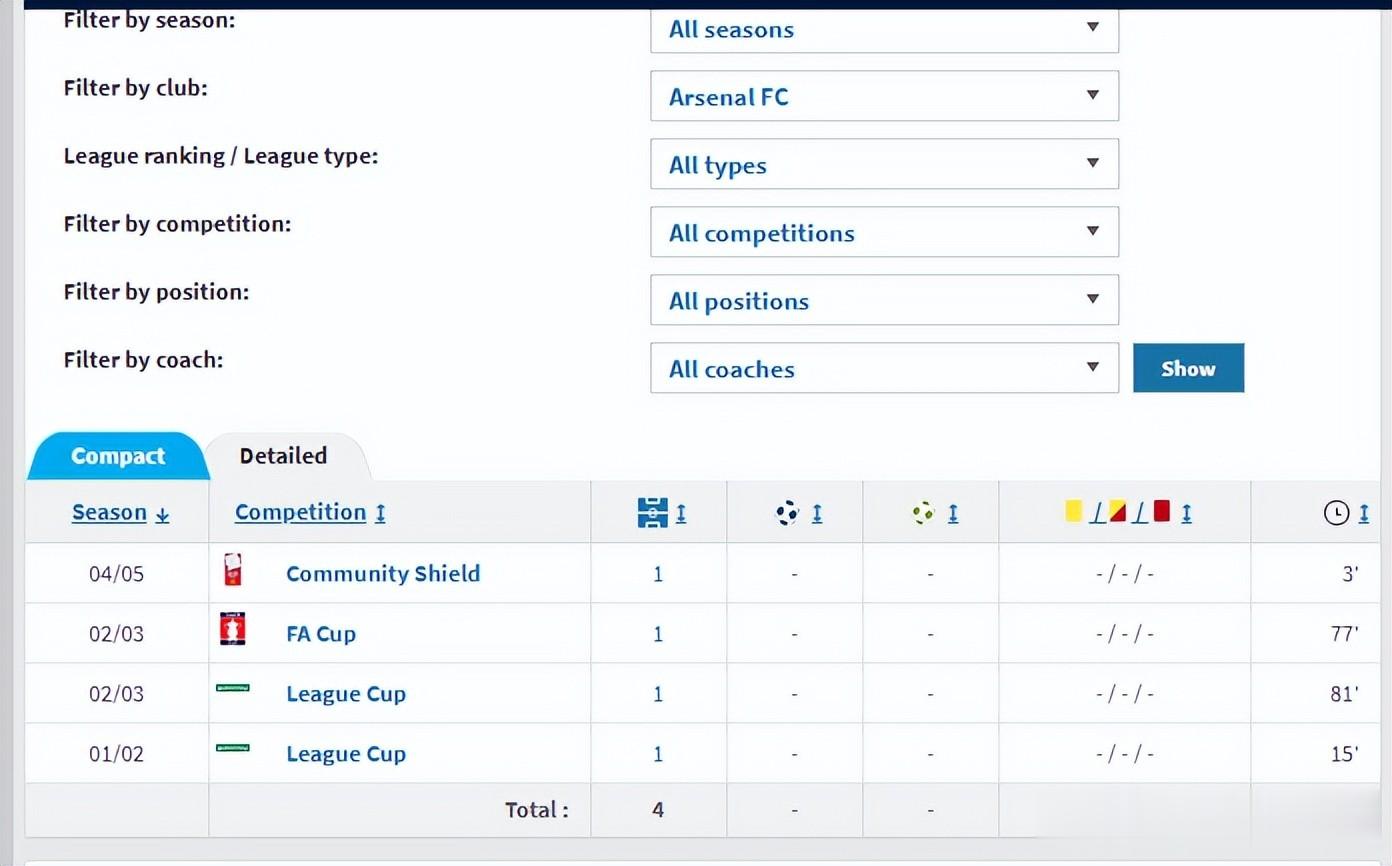This screenshot has height=866, width=1392.
Task: Open the All positions dropdown
Action: tap(884, 301)
